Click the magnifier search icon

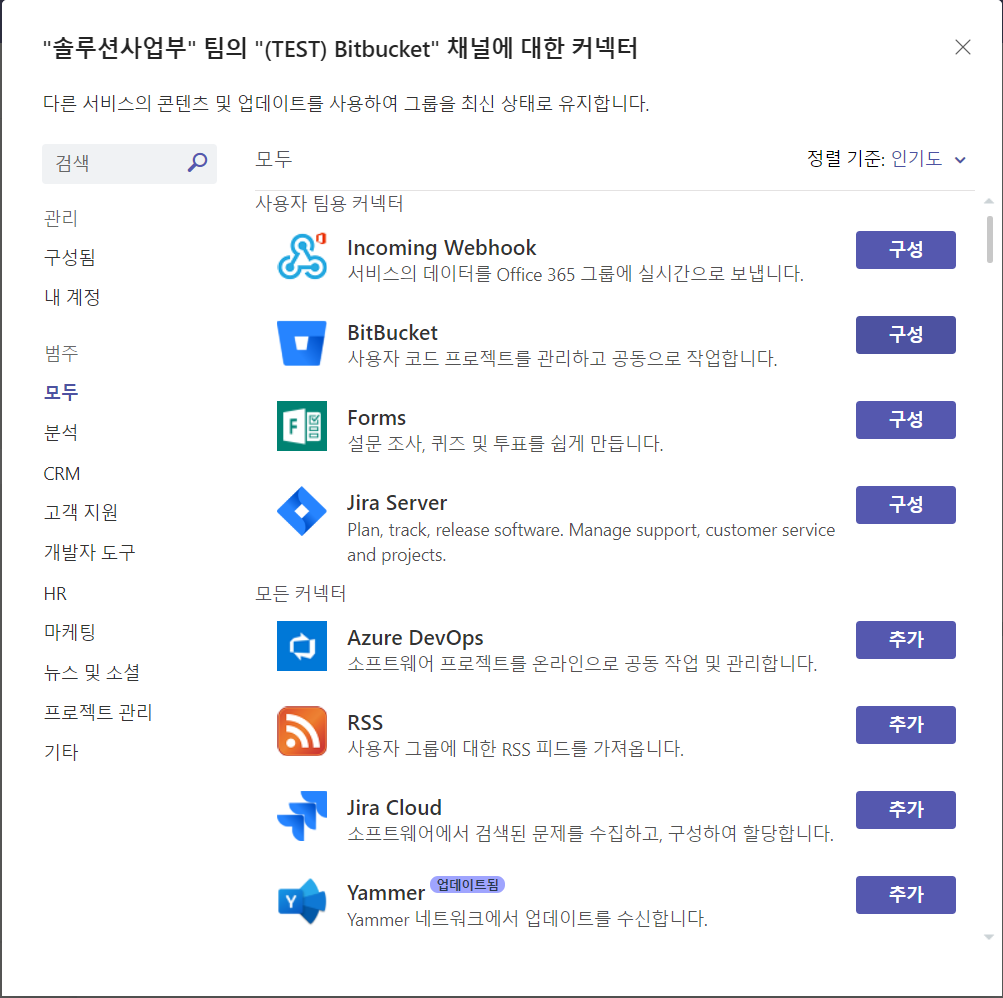tap(197, 162)
